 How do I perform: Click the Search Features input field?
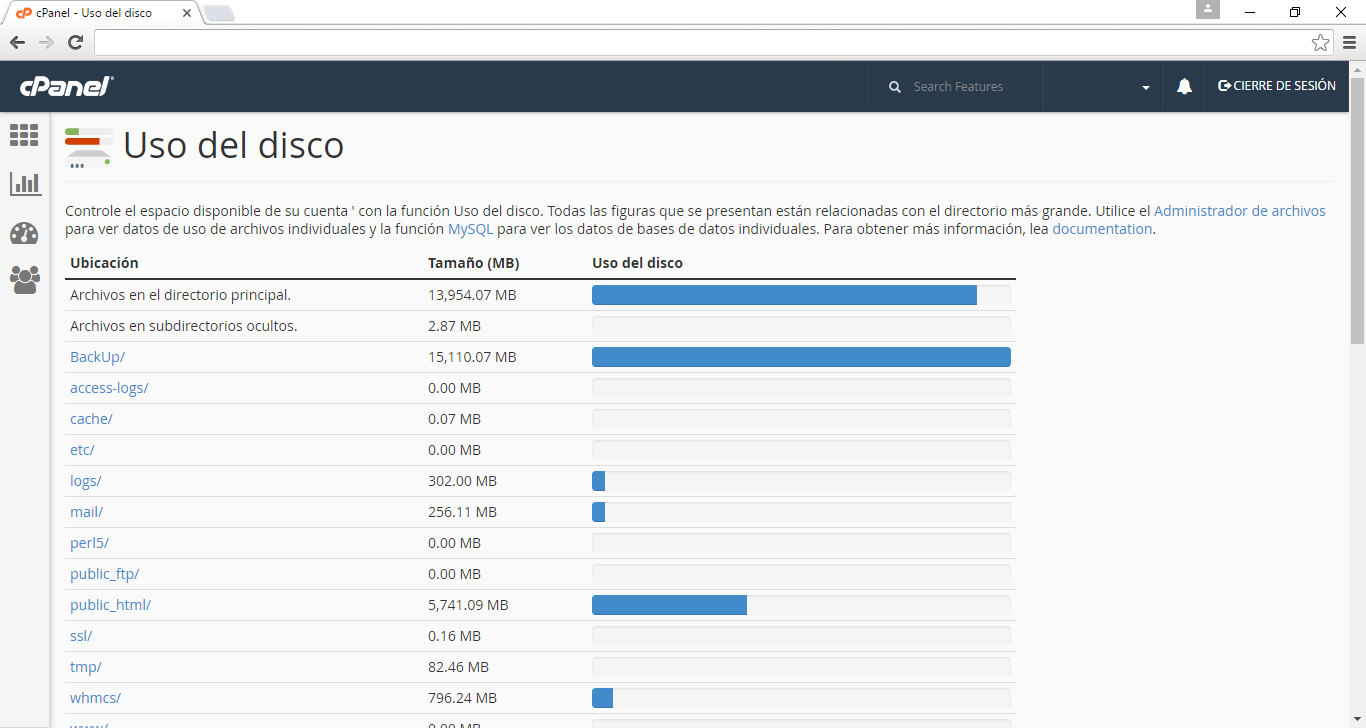(970, 87)
